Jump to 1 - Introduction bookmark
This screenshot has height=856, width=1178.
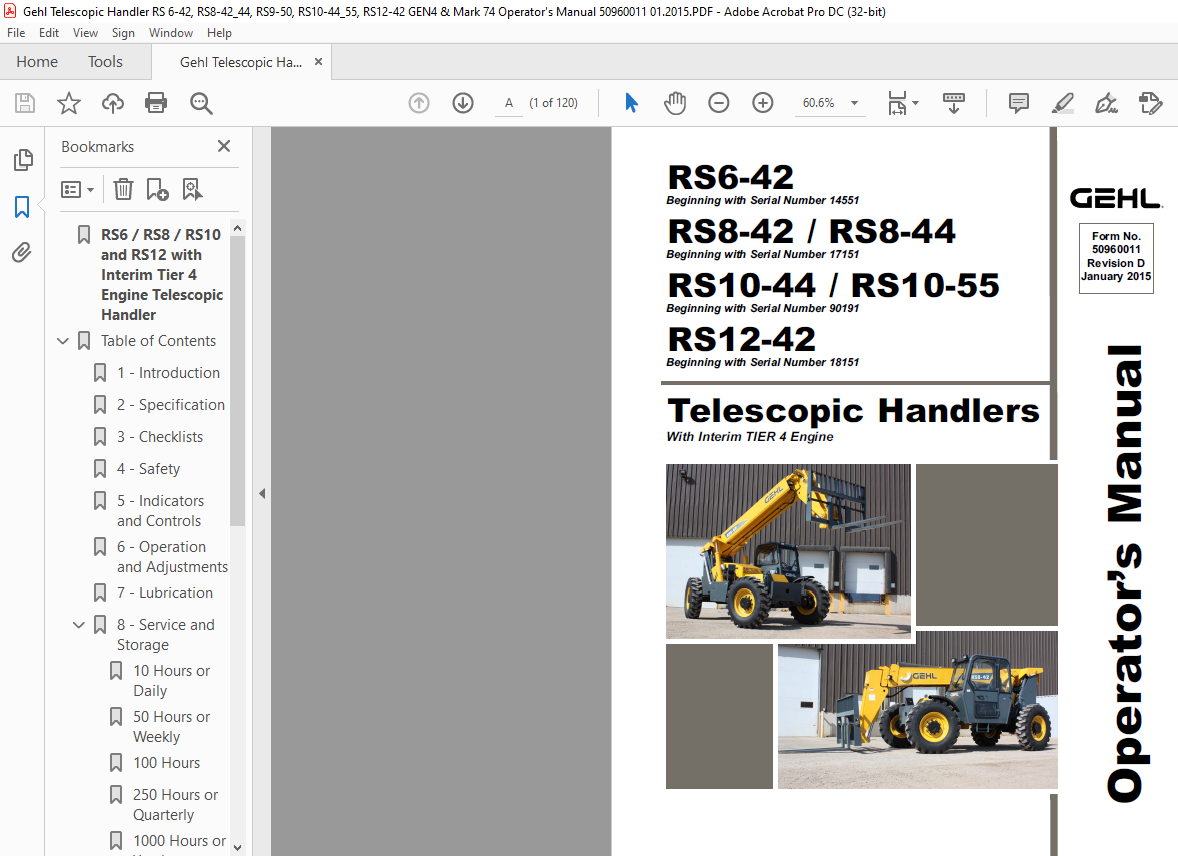[168, 373]
